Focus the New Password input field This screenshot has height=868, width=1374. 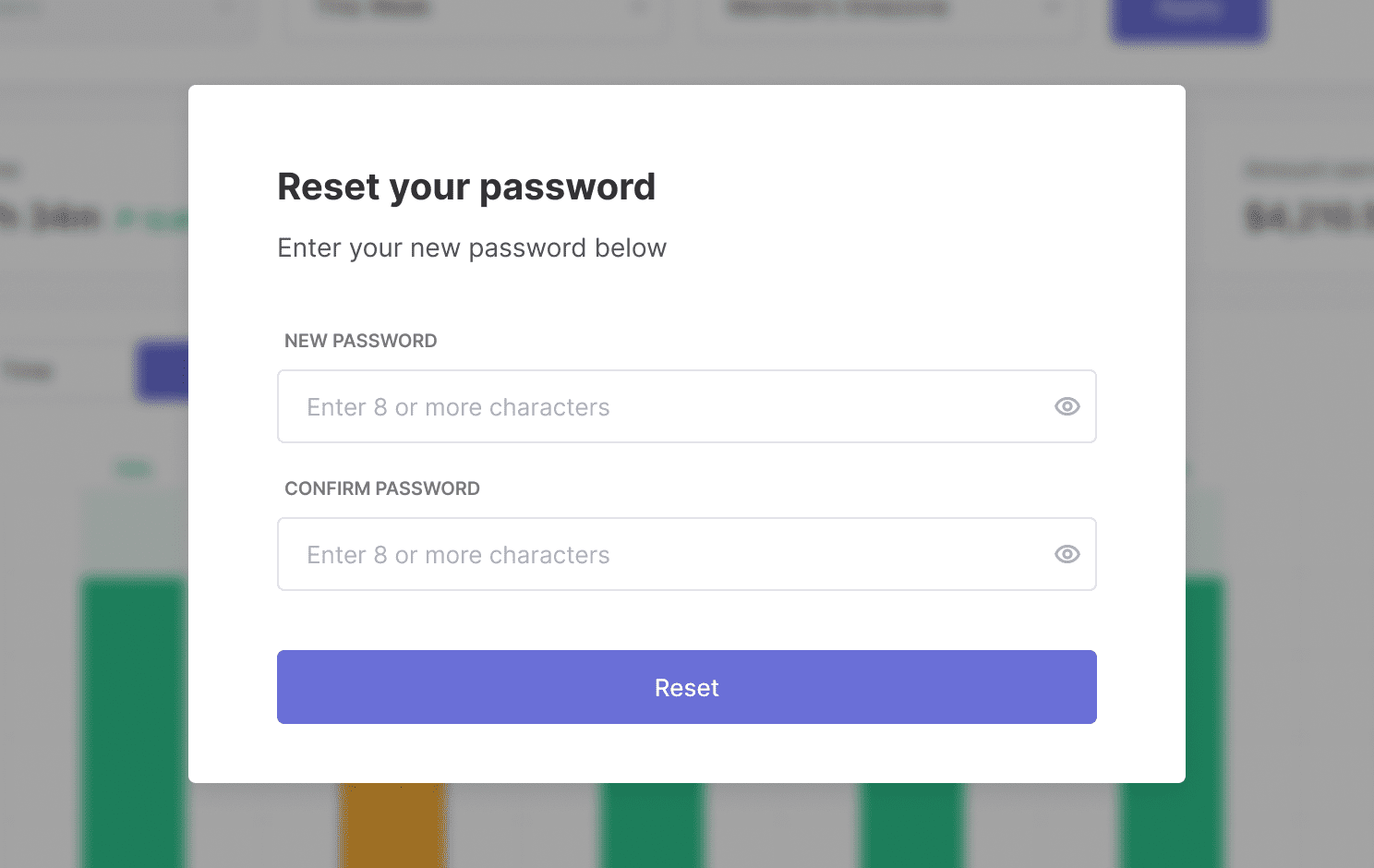[686, 406]
